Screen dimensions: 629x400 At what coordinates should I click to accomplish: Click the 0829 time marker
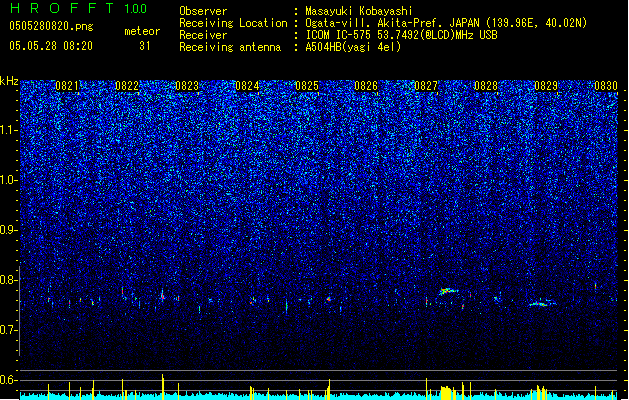tap(546, 86)
